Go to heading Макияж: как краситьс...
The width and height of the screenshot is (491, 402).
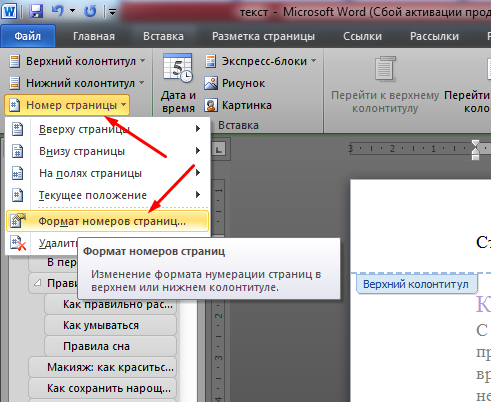102,367
